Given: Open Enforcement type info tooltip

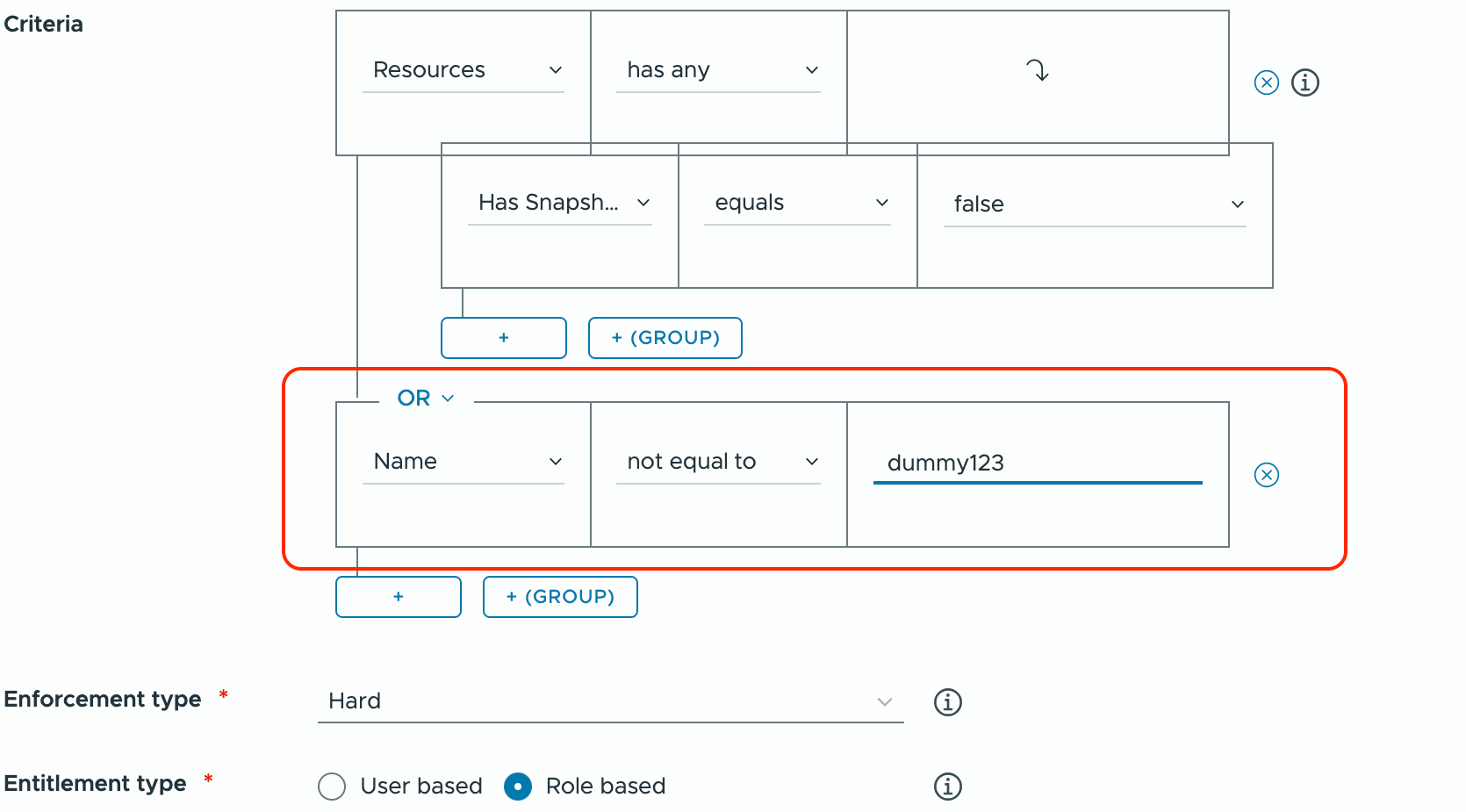Looking at the screenshot, I should pyautogui.click(x=947, y=702).
